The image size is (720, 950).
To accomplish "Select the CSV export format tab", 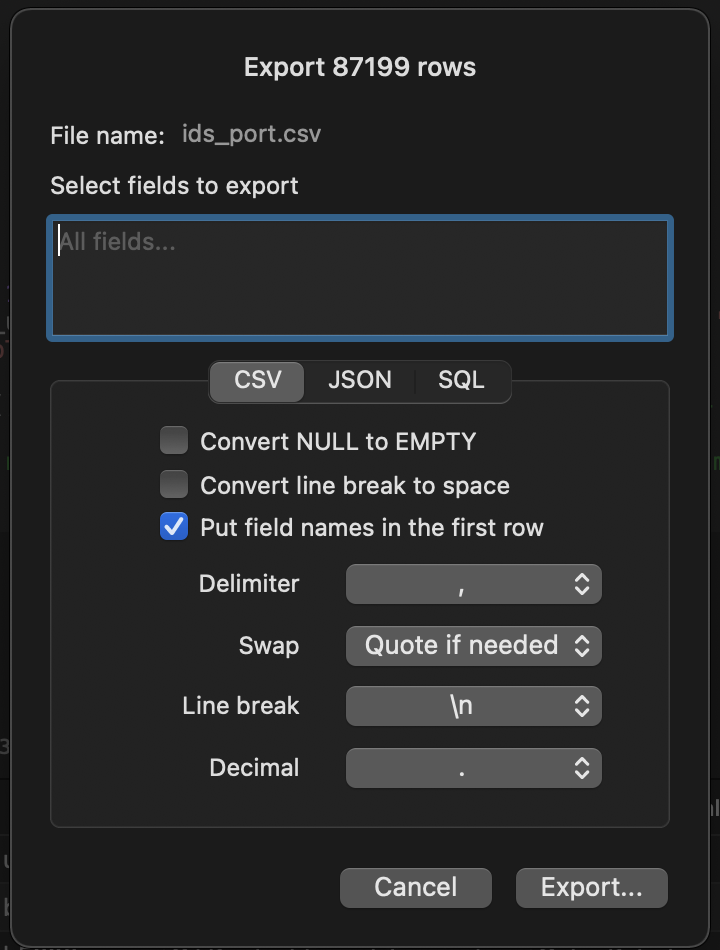I will [x=257, y=381].
